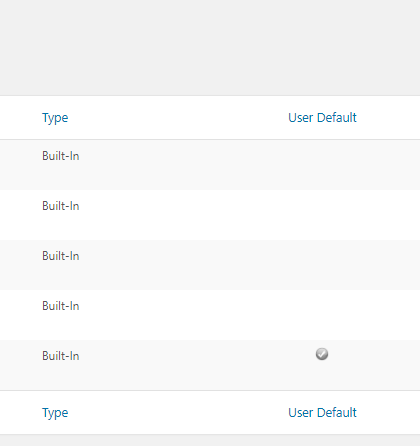This screenshot has height=446, width=420.
Task: Click the bottom User Default footer header
Action: (322, 413)
